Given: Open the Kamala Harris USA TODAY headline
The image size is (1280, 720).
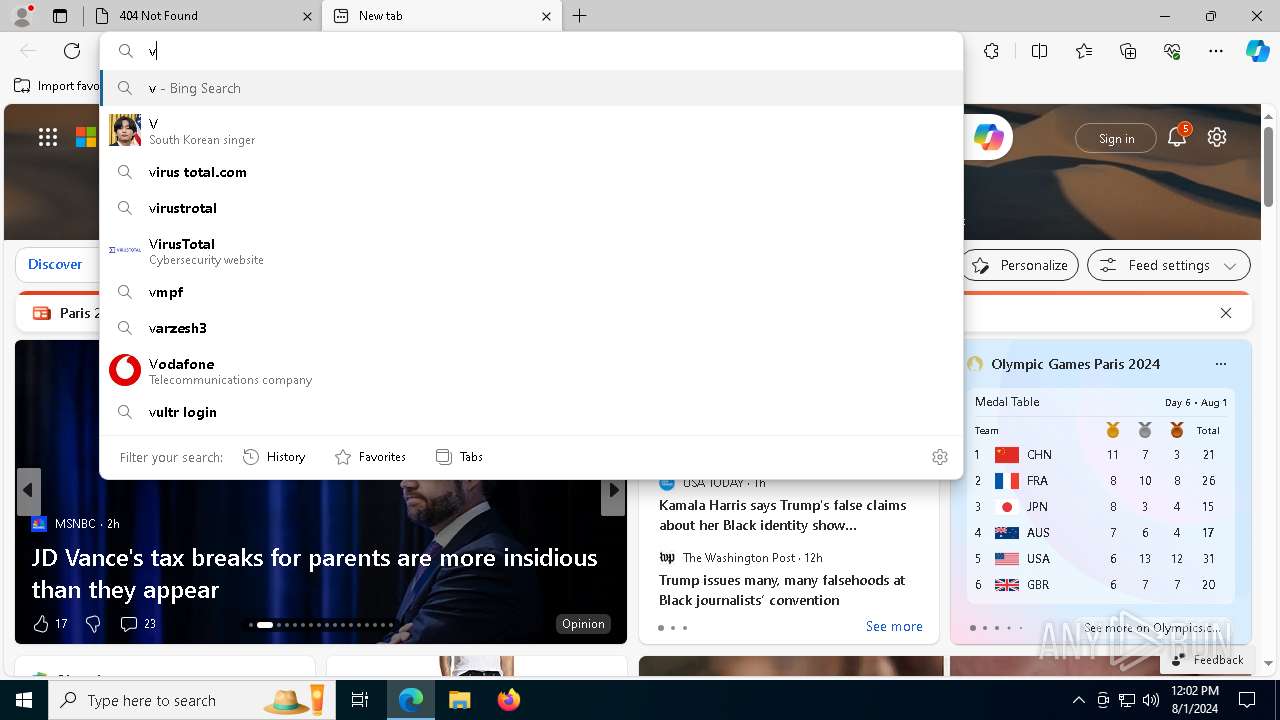Looking at the screenshot, I should click(782, 515).
